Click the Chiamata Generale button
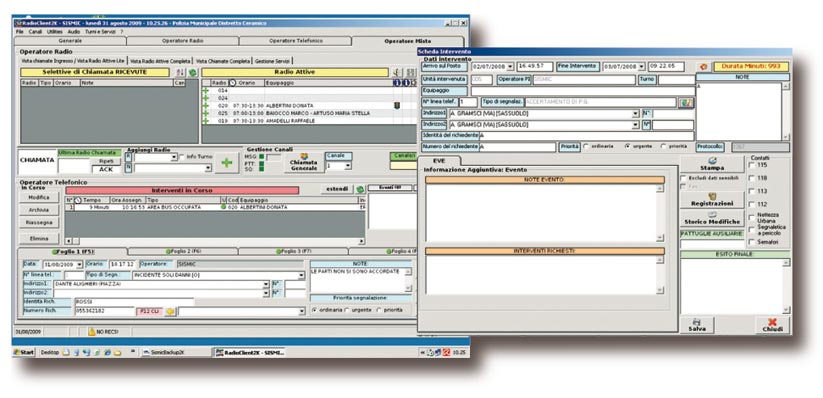This screenshot has height=398, width=823. point(304,163)
